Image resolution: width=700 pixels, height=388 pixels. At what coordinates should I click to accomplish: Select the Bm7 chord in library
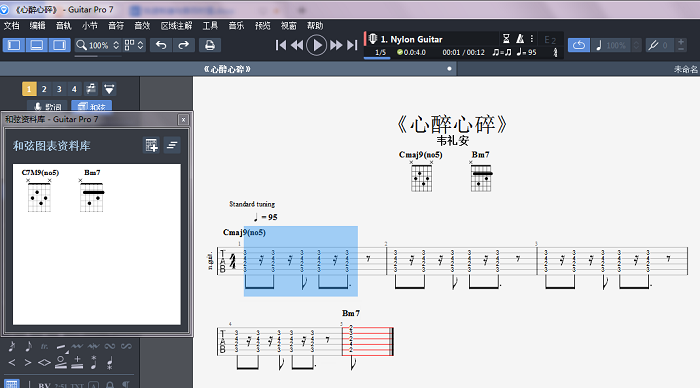[92, 190]
